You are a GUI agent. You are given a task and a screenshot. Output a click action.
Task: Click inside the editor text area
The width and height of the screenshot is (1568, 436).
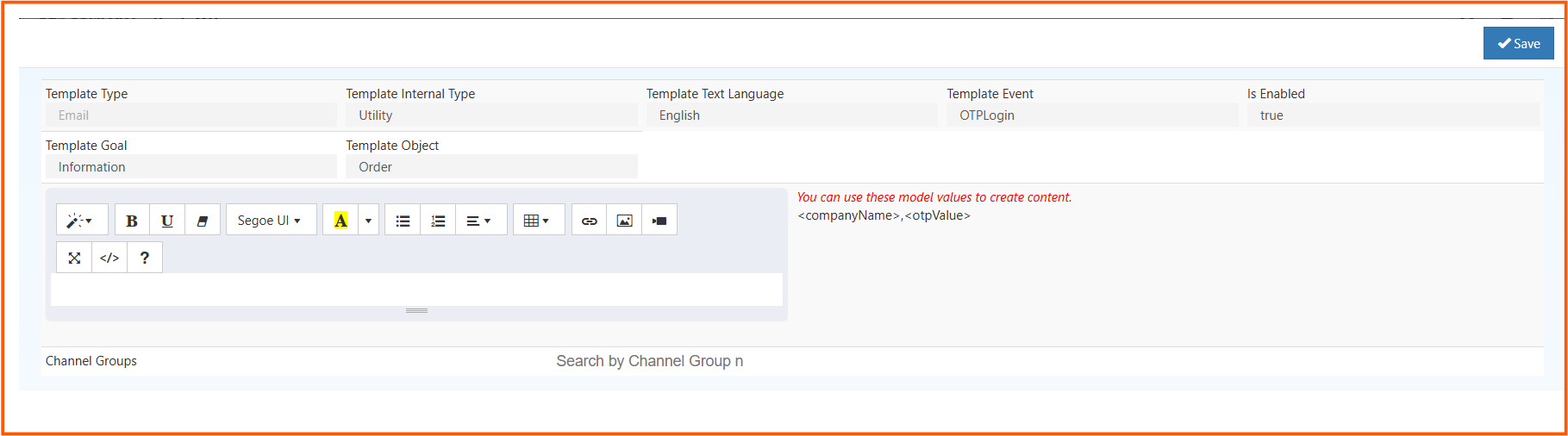click(416, 290)
